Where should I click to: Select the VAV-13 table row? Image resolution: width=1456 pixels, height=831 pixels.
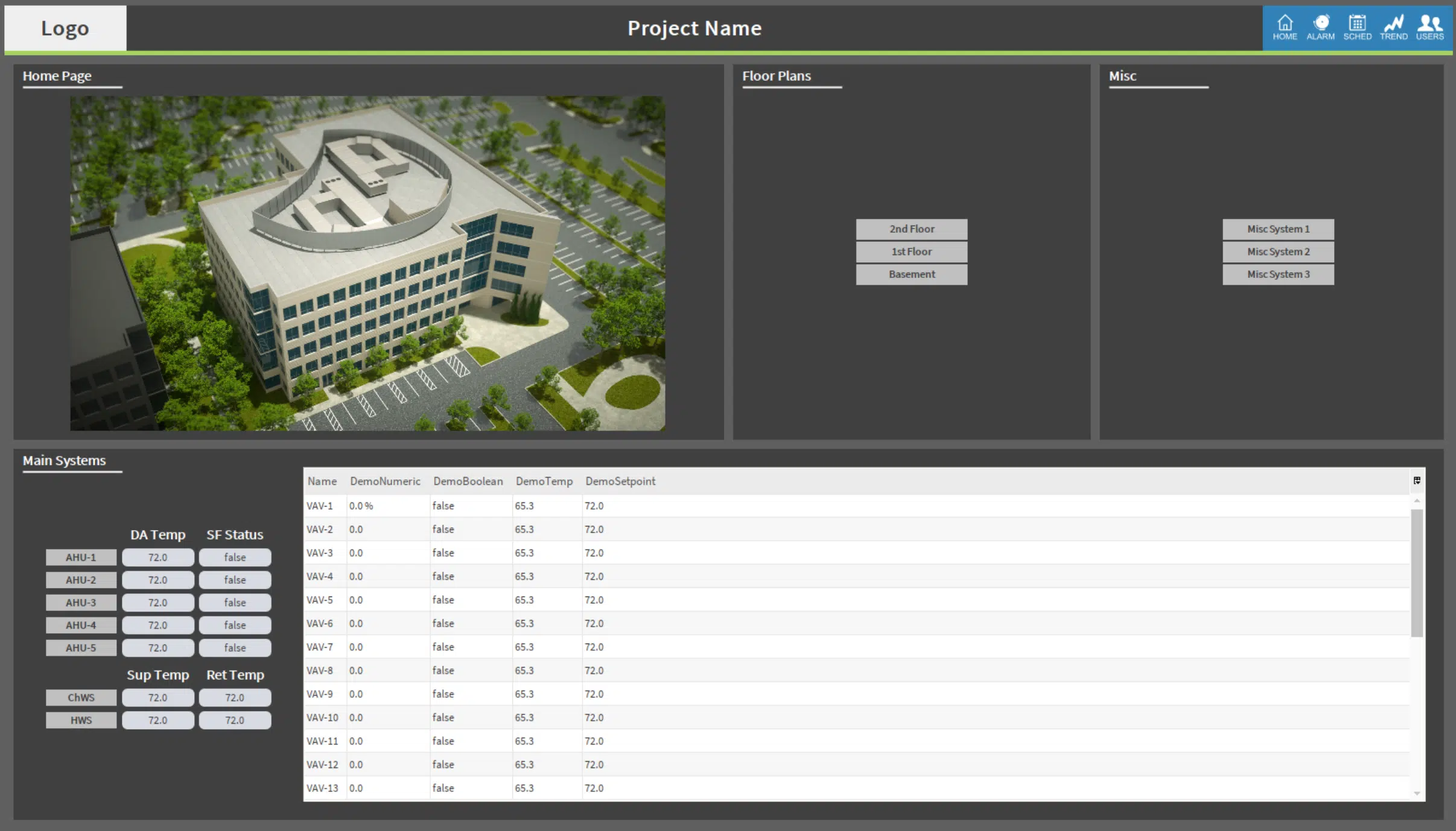(x=857, y=788)
